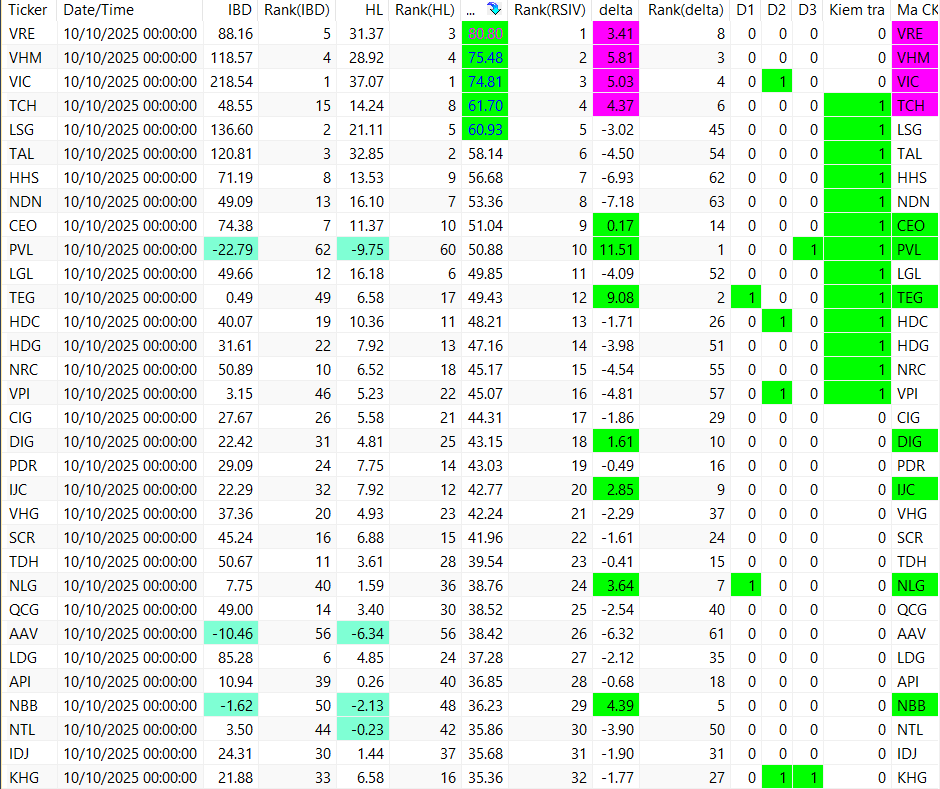
Task: Click the green CEO cell in Ma CK column
Action: click(x=915, y=225)
